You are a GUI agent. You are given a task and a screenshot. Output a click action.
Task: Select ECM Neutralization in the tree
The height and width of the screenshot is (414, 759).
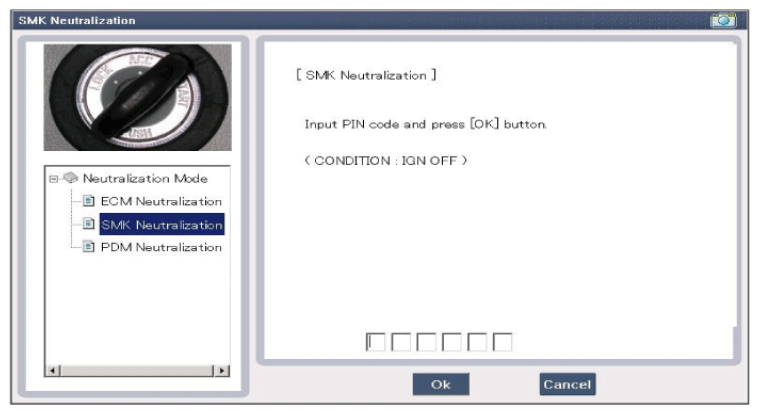(161, 201)
